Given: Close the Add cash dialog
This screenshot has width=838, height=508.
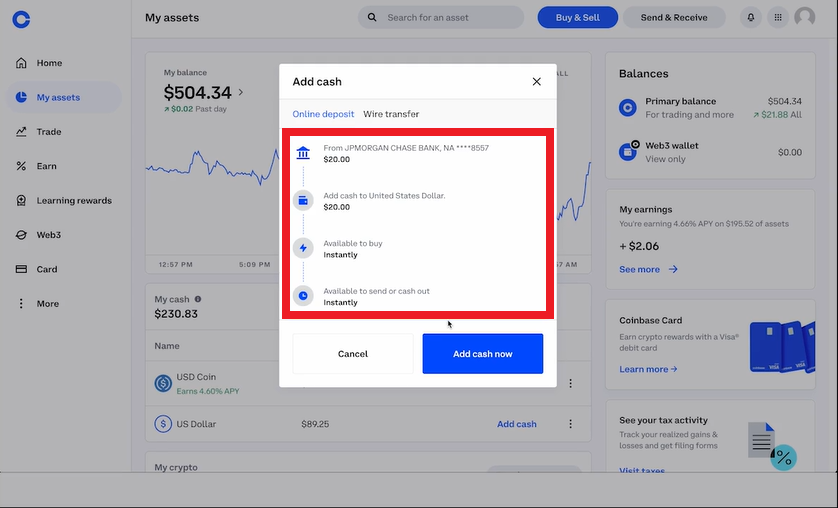Looking at the screenshot, I should (x=537, y=82).
